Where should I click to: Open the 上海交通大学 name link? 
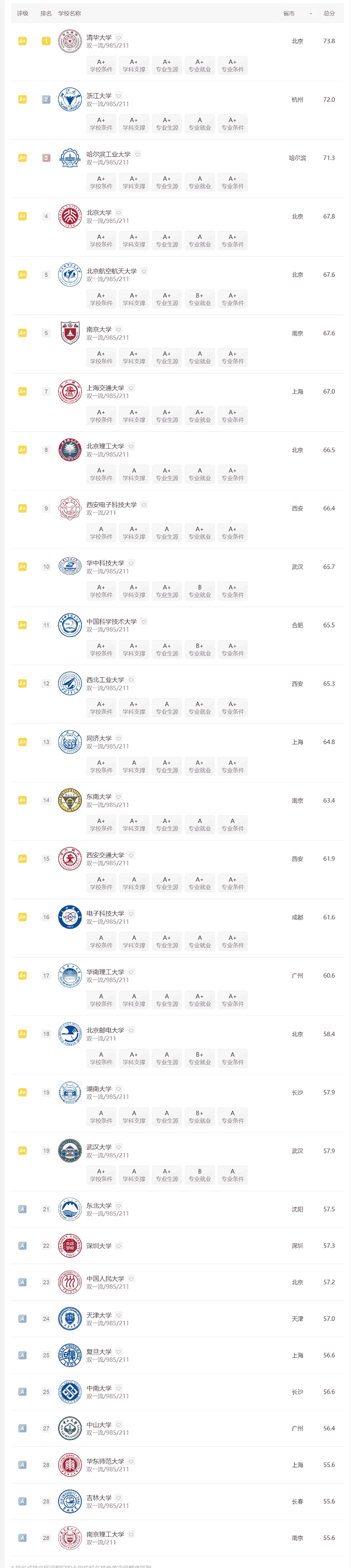pos(105,388)
